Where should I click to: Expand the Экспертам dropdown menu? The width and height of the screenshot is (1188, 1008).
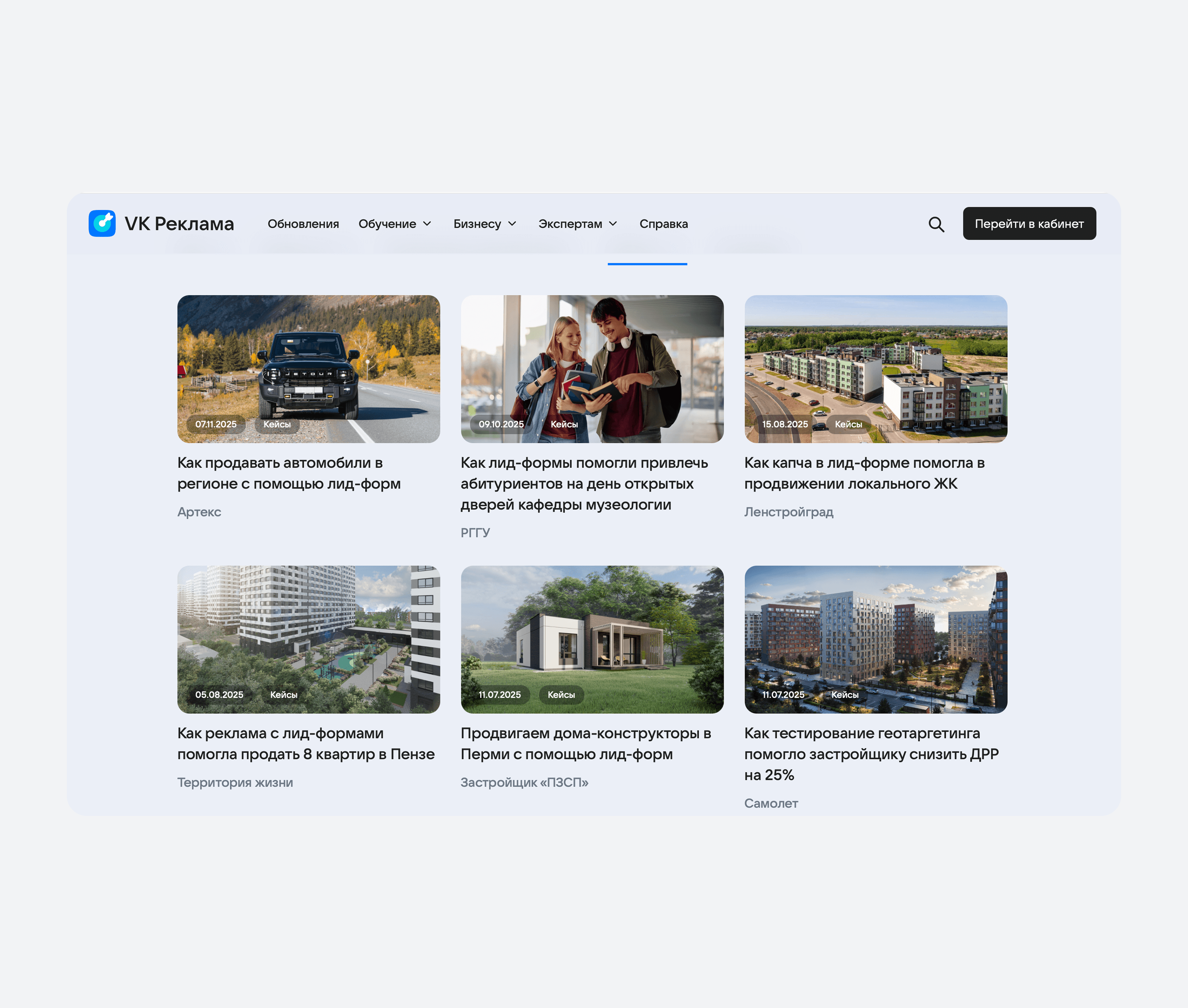coord(577,224)
